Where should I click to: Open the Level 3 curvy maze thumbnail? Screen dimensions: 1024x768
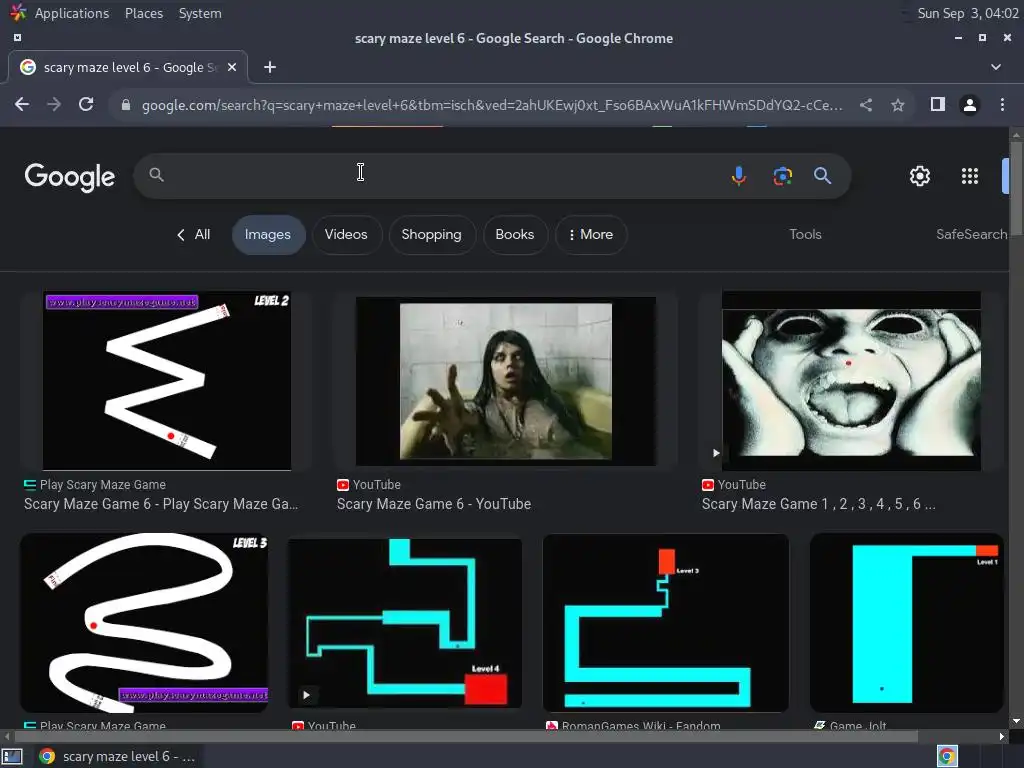[144, 622]
